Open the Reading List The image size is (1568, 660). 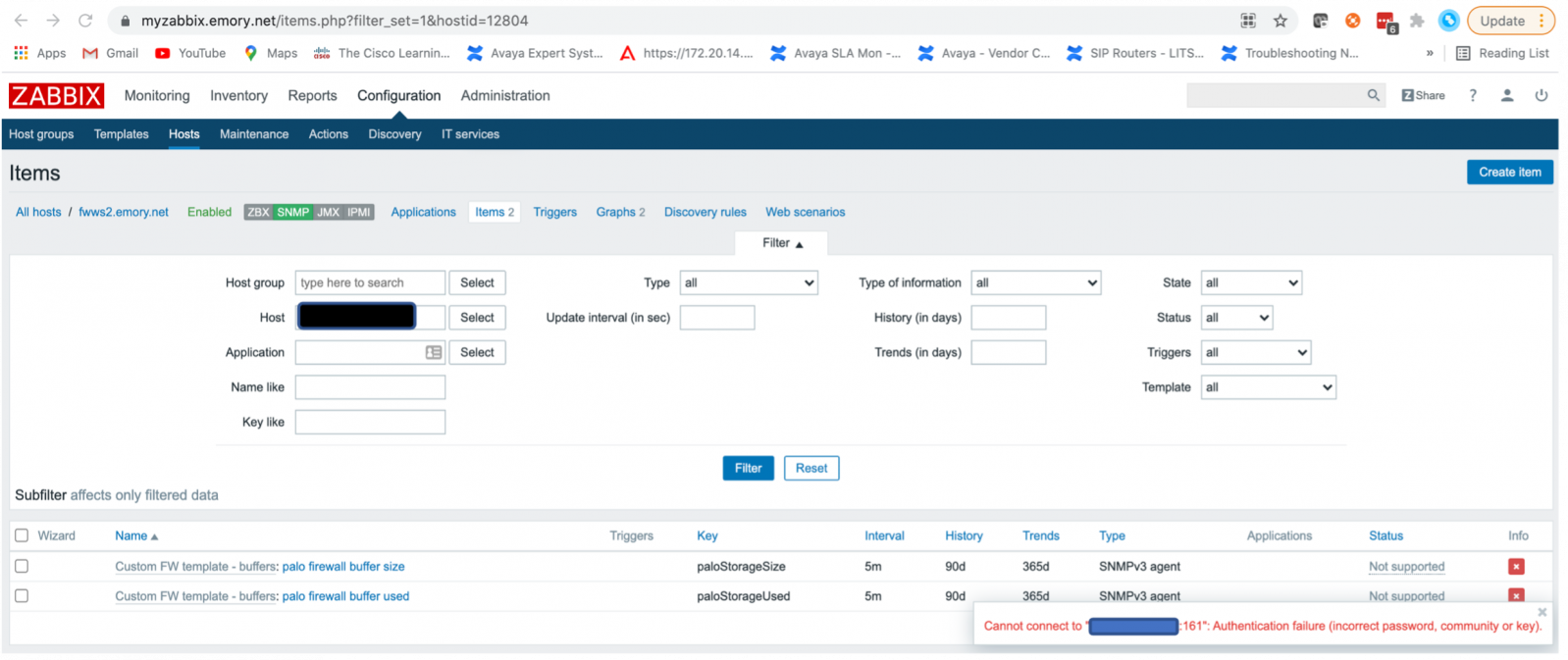click(1502, 53)
